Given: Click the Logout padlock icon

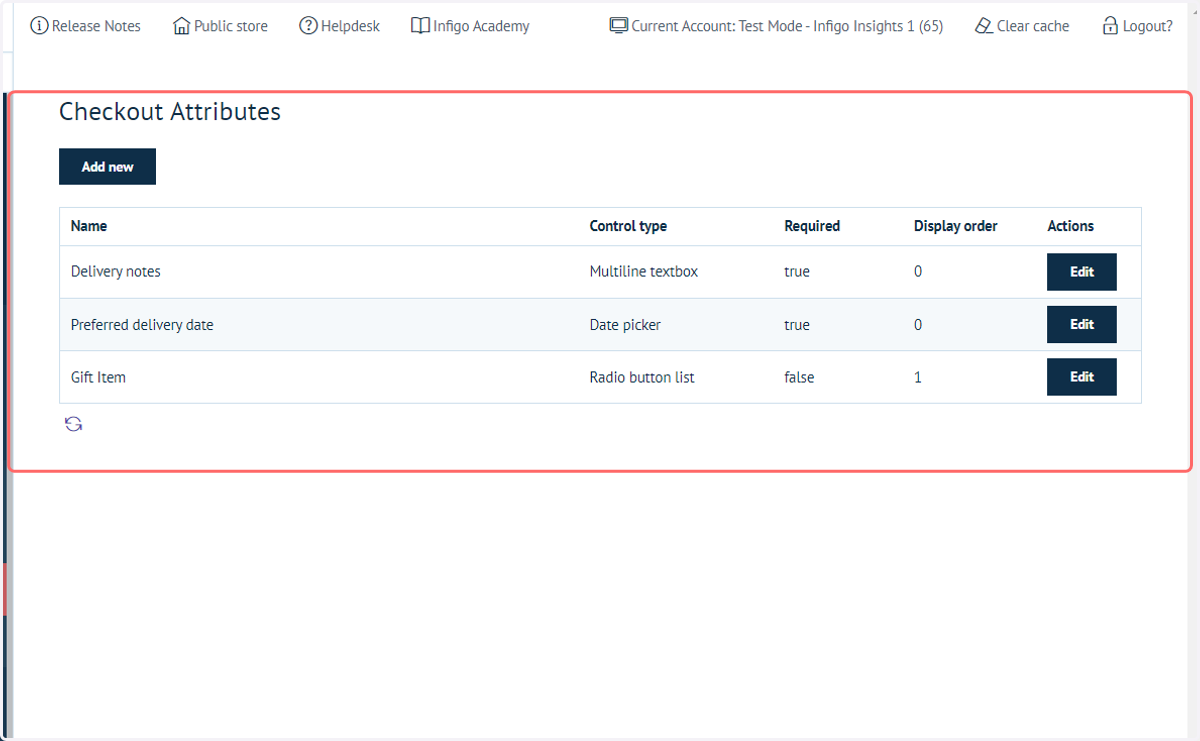Looking at the screenshot, I should [1110, 26].
